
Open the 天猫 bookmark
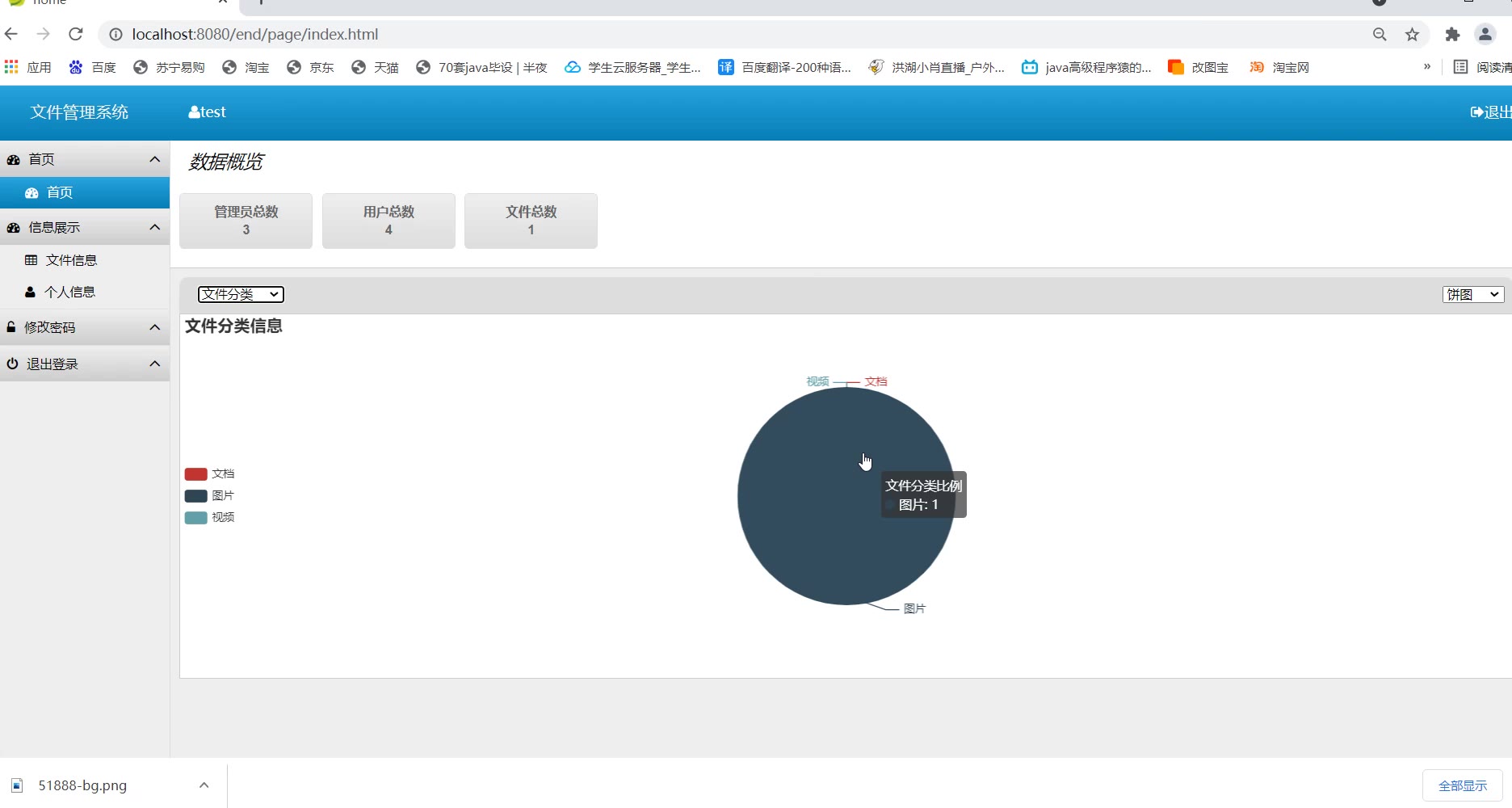(375, 67)
